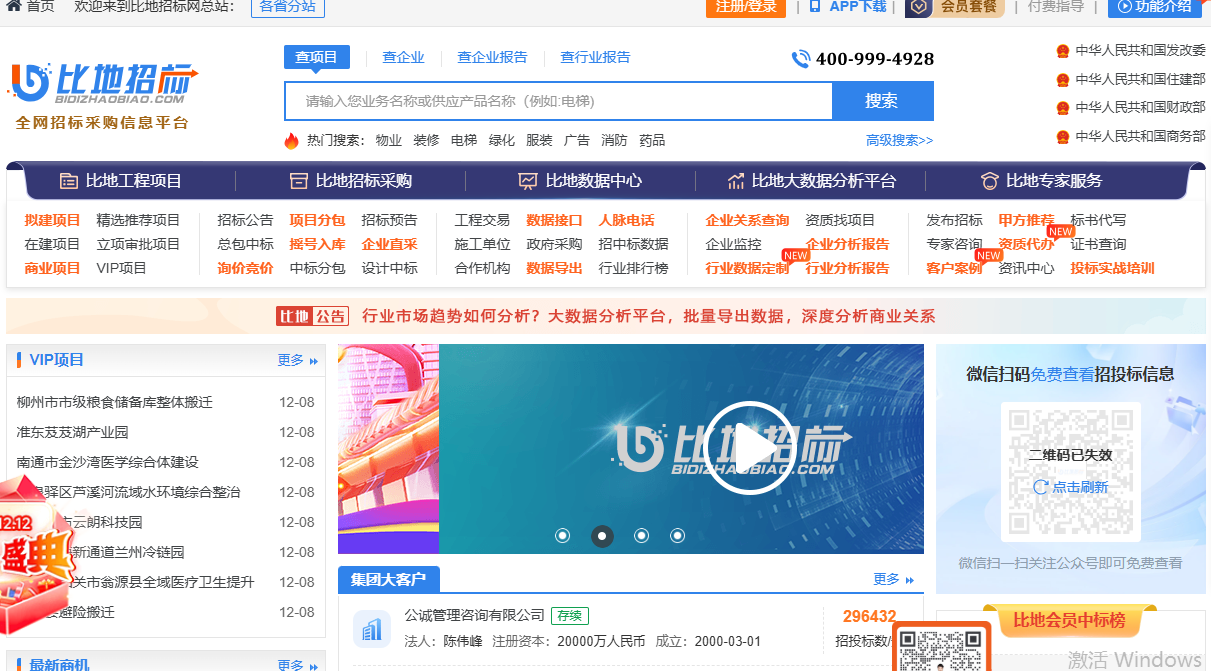1211x671 pixels.
Task: Open the 比地数据中心 monitor icon
Action: point(527,180)
